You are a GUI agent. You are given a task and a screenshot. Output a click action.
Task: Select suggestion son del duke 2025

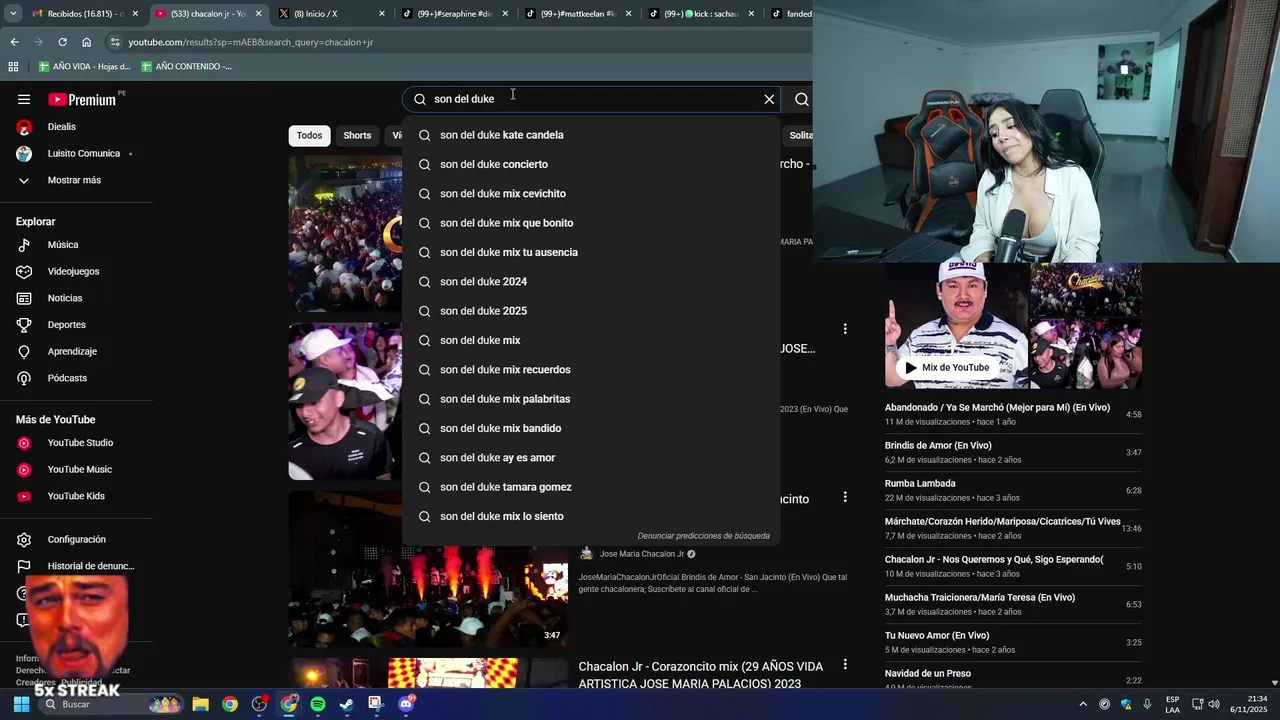[590, 311]
